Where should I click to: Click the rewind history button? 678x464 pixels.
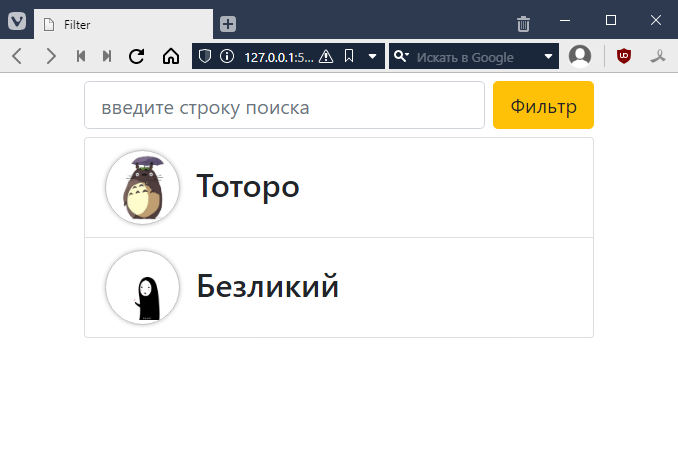tap(81, 56)
